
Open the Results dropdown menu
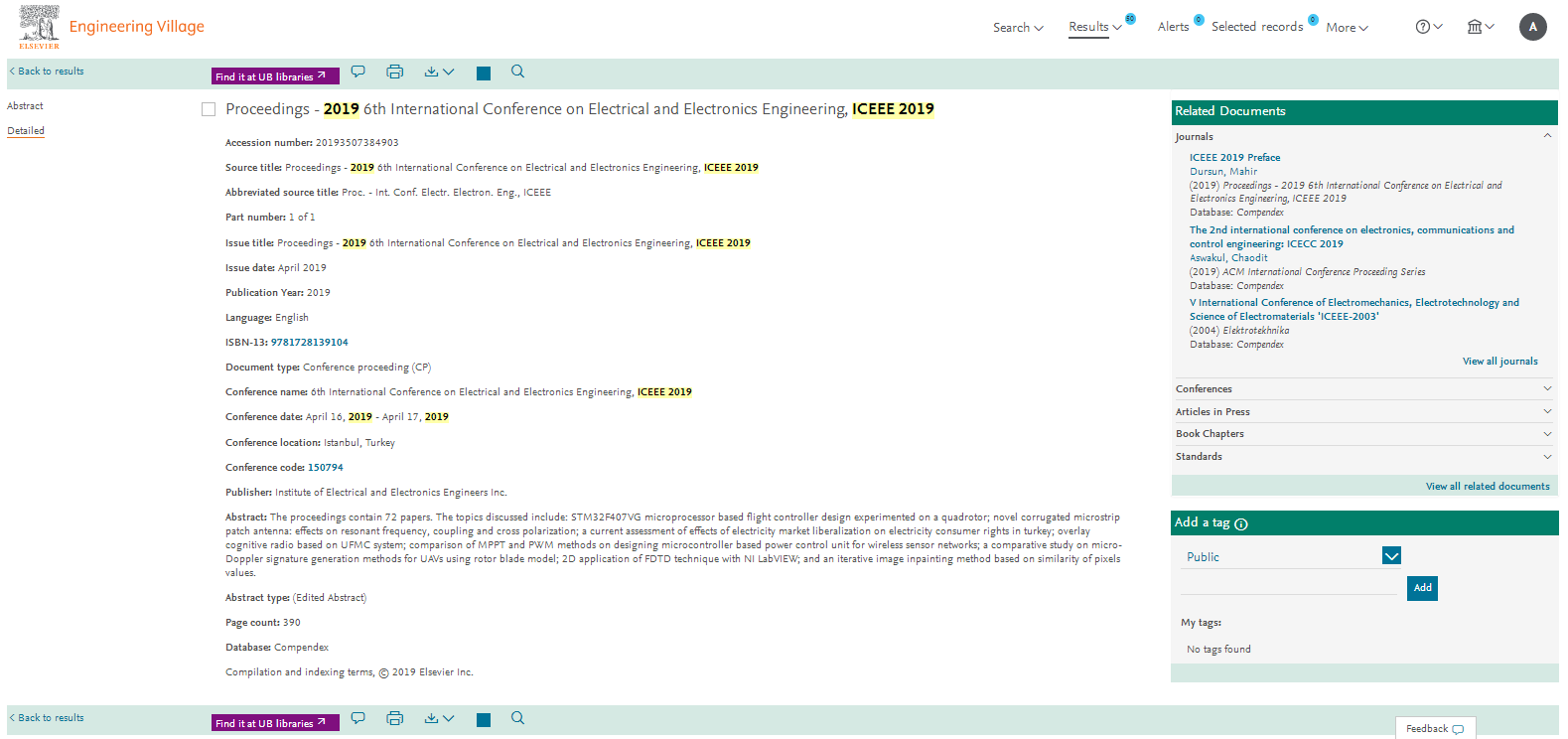tap(1094, 27)
